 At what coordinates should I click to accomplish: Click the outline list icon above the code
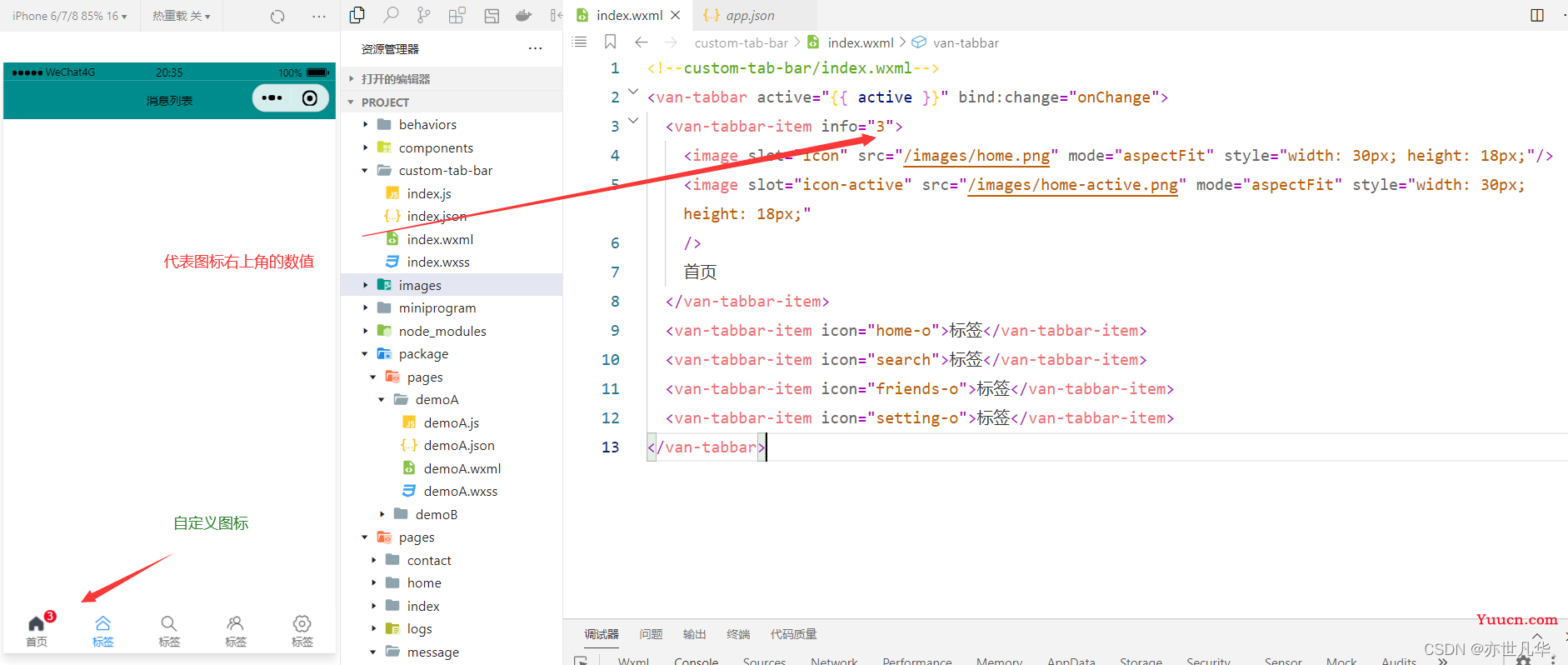pos(580,42)
